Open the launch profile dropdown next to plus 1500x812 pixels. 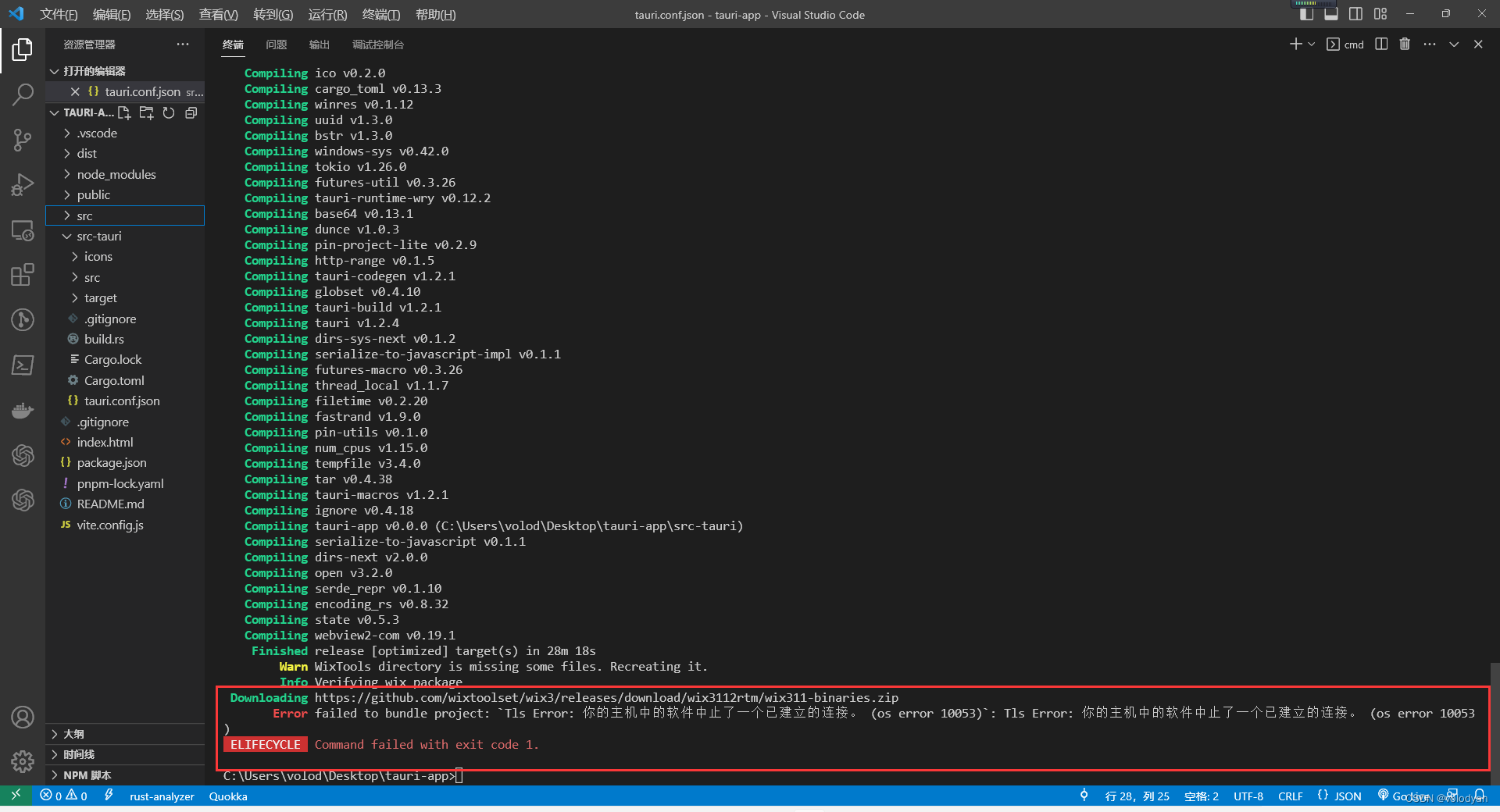pos(1312,45)
